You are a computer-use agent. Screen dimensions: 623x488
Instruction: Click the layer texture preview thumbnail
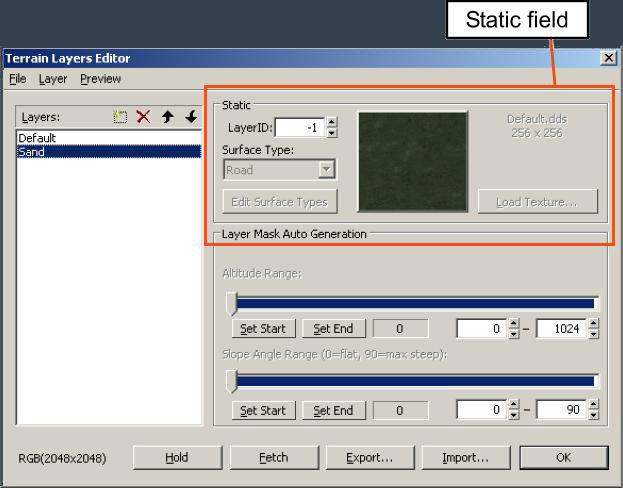point(413,161)
